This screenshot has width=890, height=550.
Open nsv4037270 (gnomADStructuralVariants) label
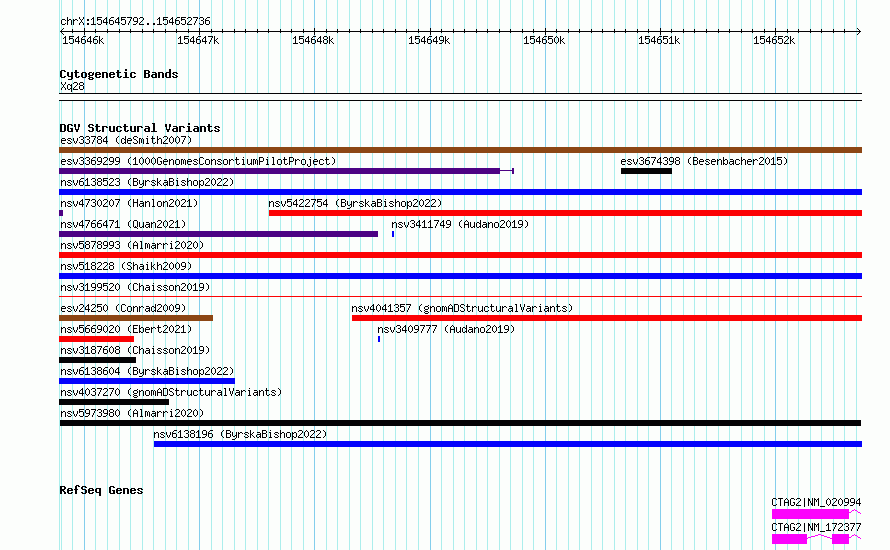[x=171, y=392]
